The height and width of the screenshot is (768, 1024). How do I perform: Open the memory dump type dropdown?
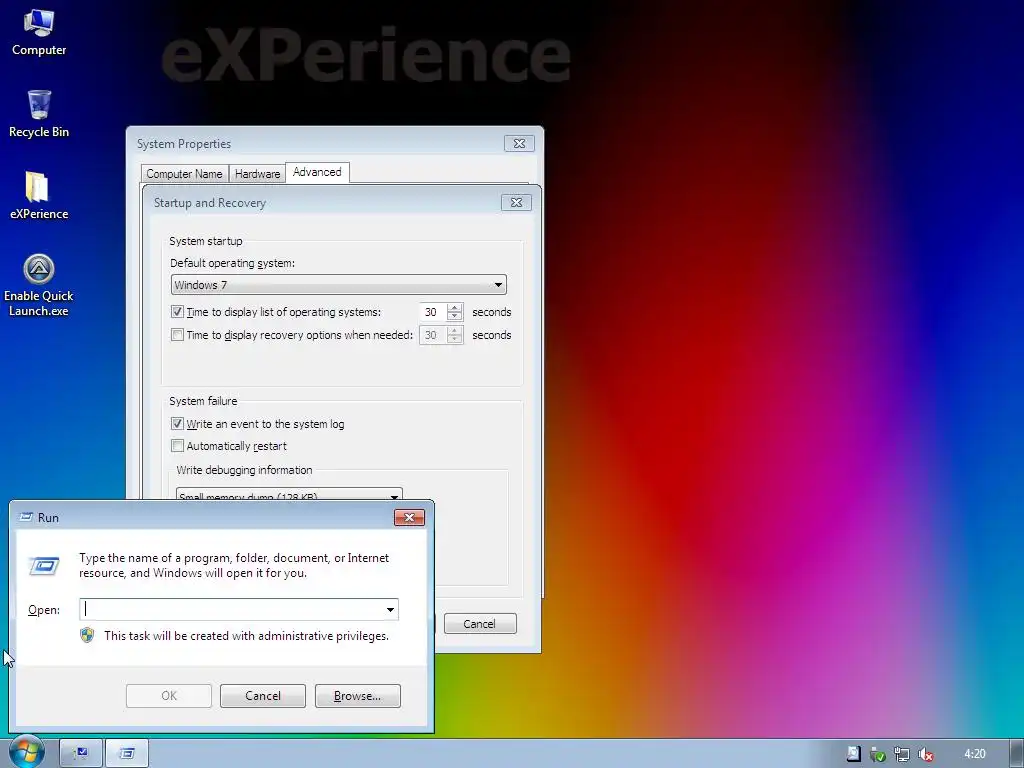coord(289,494)
